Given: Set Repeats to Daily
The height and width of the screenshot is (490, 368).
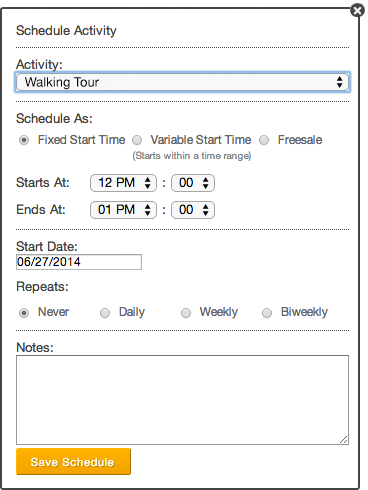Looking at the screenshot, I should pos(105,313).
